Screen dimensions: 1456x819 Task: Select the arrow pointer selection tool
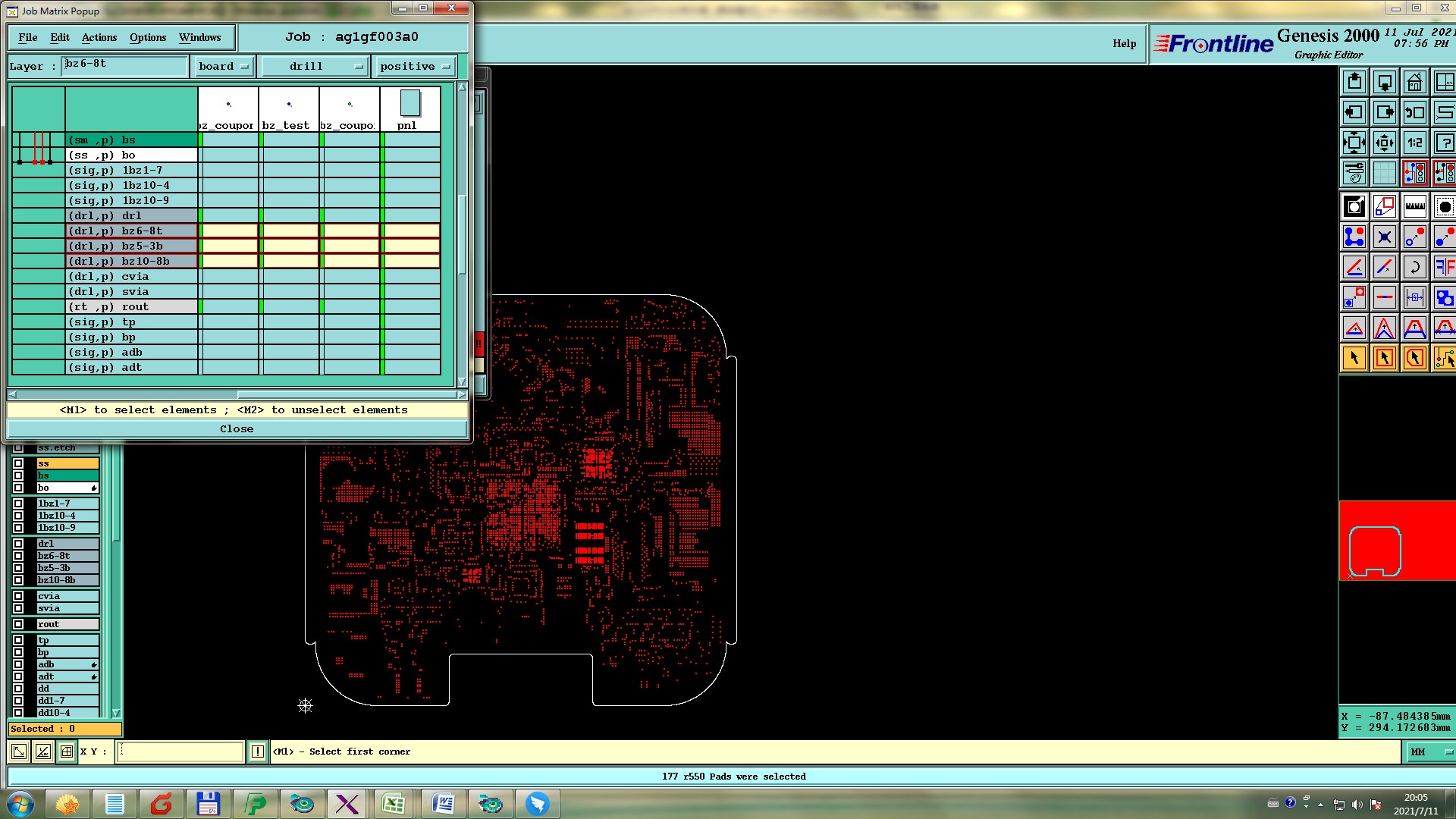(x=1354, y=358)
